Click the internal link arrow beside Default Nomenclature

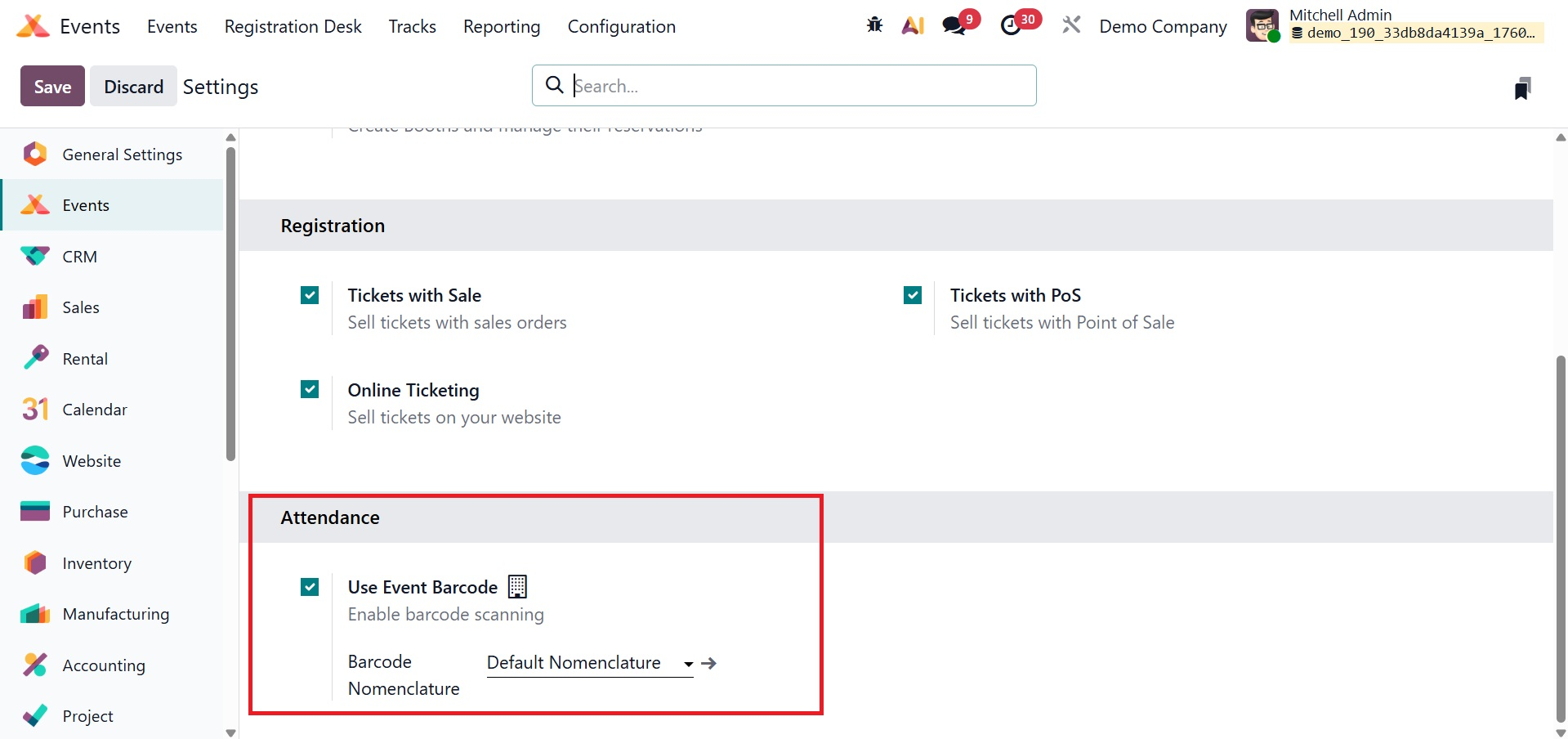(x=709, y=663)
